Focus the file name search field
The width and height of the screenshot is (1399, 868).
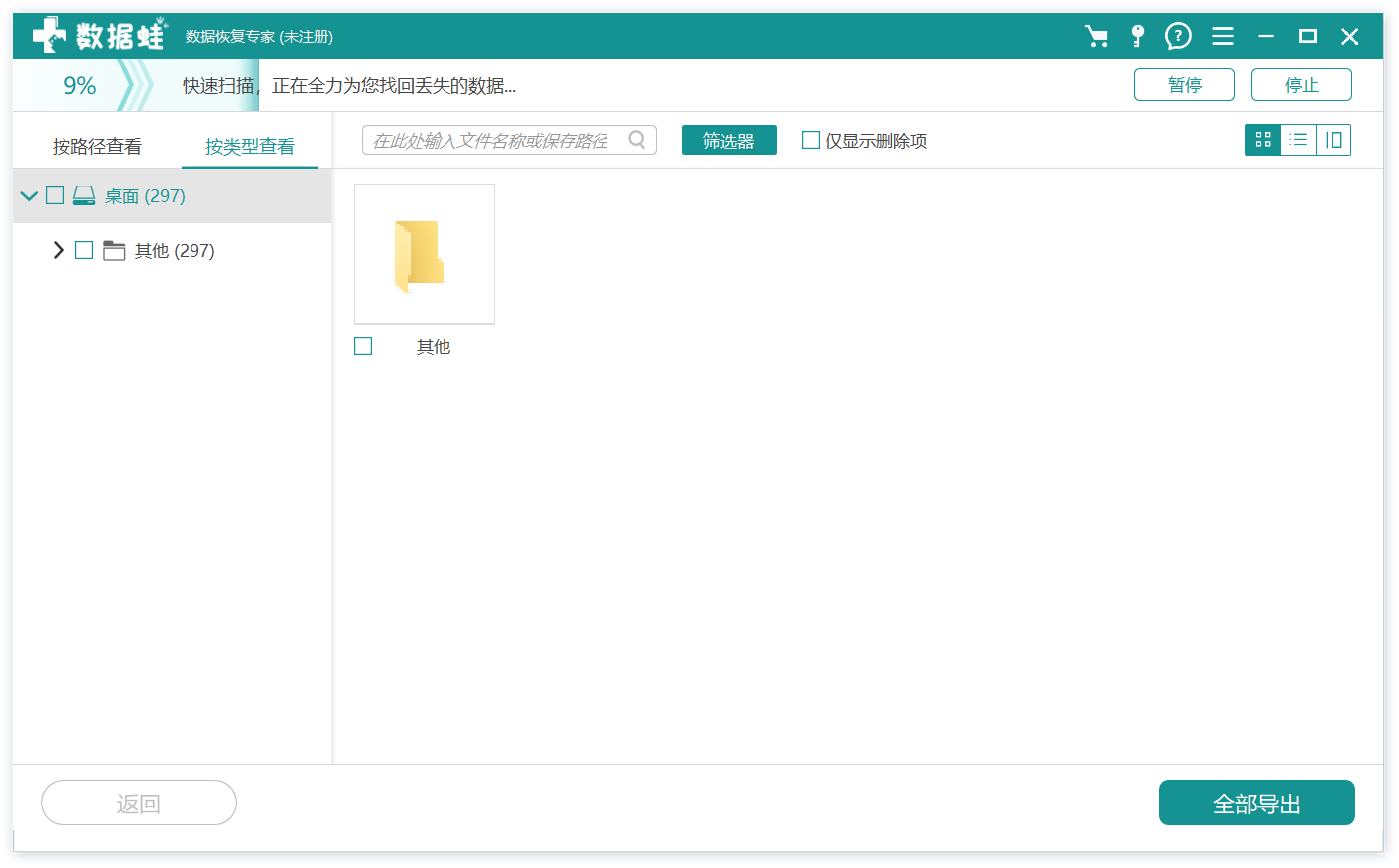(x=509, y=140)
